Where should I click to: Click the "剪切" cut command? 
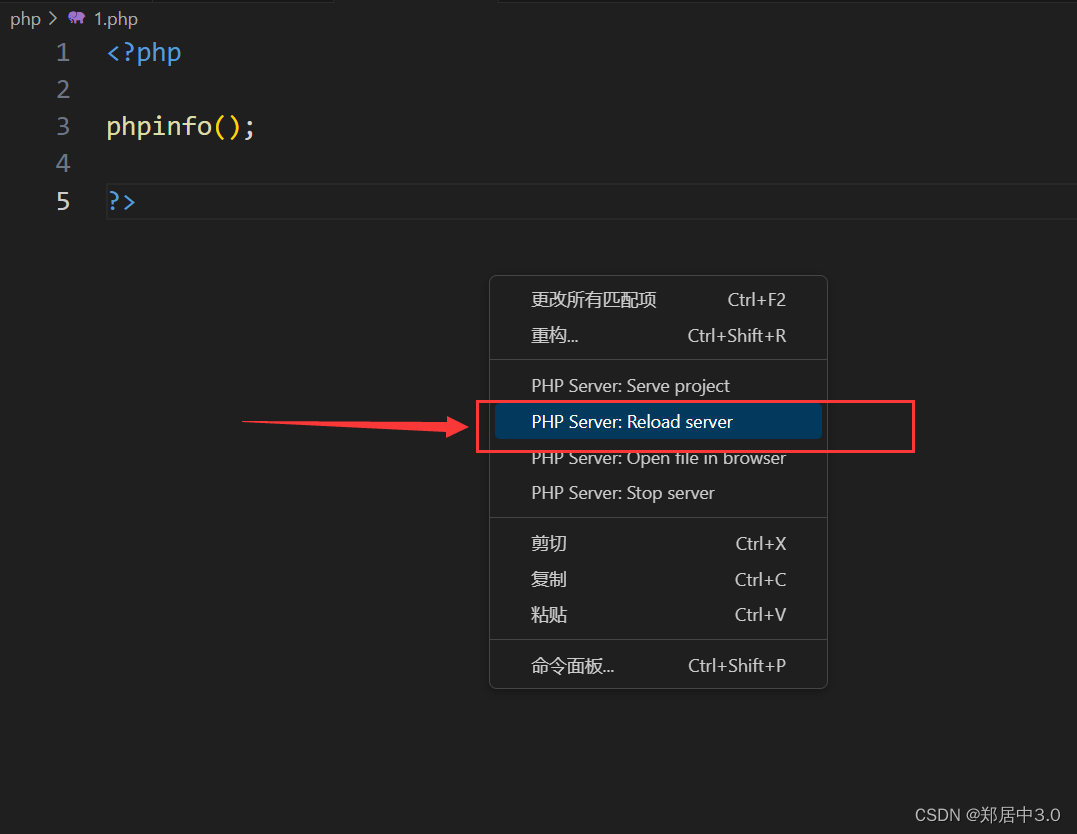(x=548, y=543)
